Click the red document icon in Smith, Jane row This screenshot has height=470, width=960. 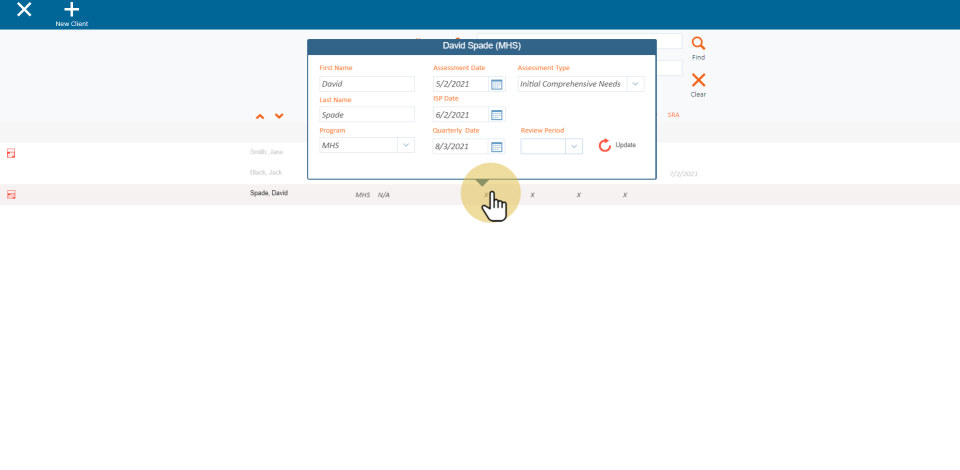tap(11, 153)
